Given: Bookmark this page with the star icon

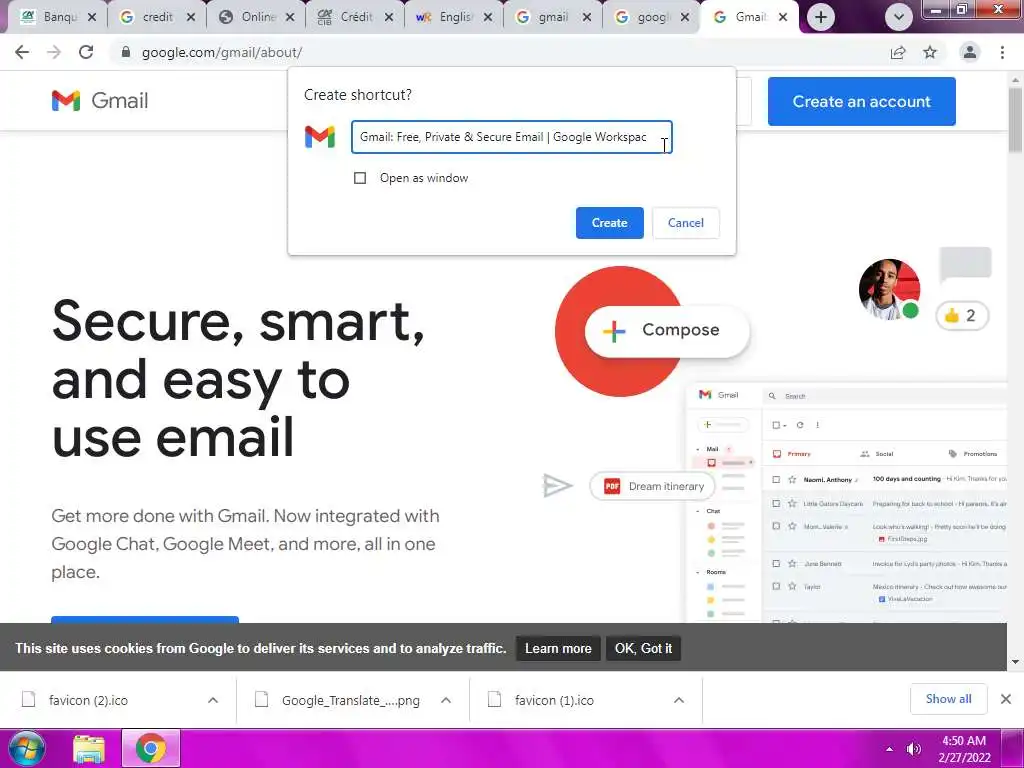Looking at the screenshot, I should tap(930, 52).
